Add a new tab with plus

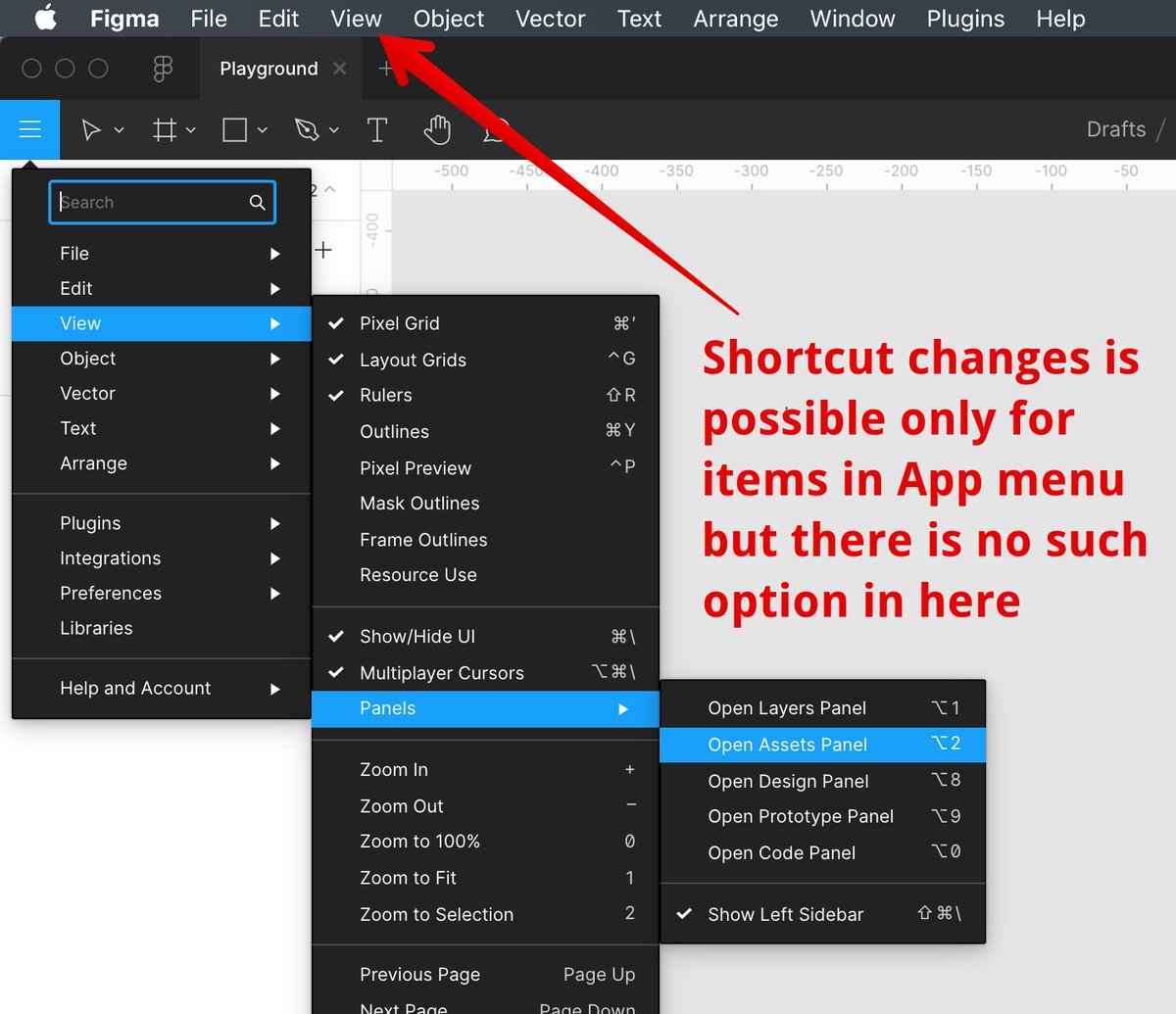(385, 69)
